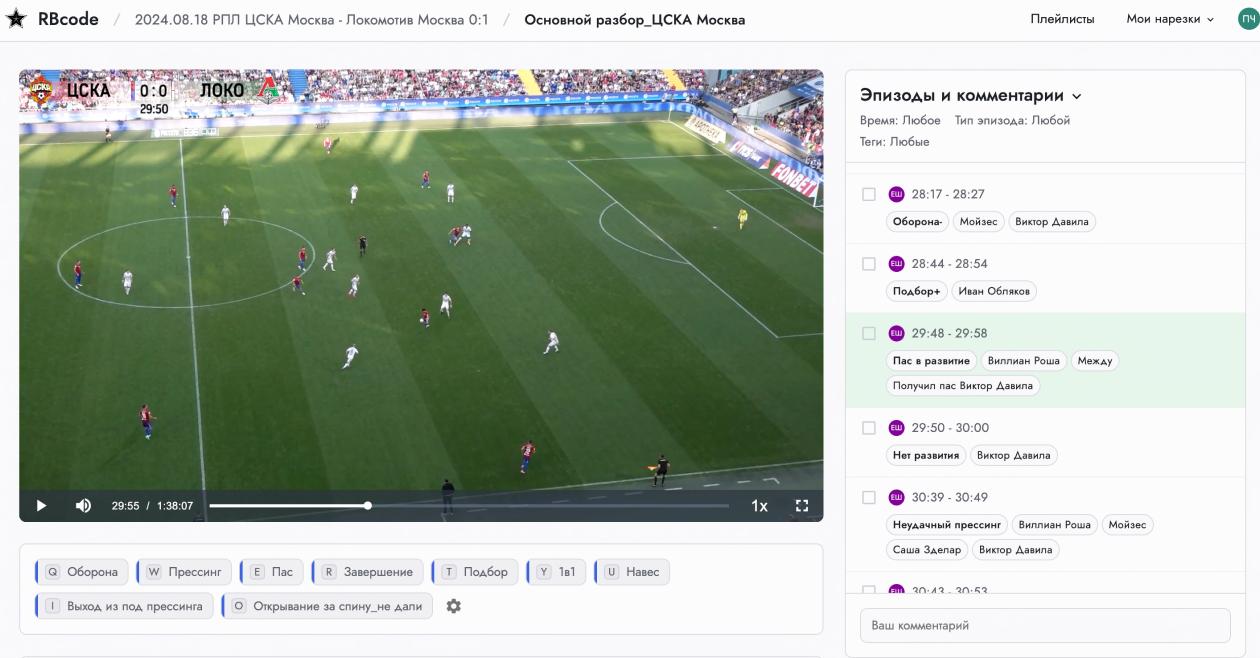Play the video
The height and width of the screenshot is (658, 1260).
coord(41,506)
